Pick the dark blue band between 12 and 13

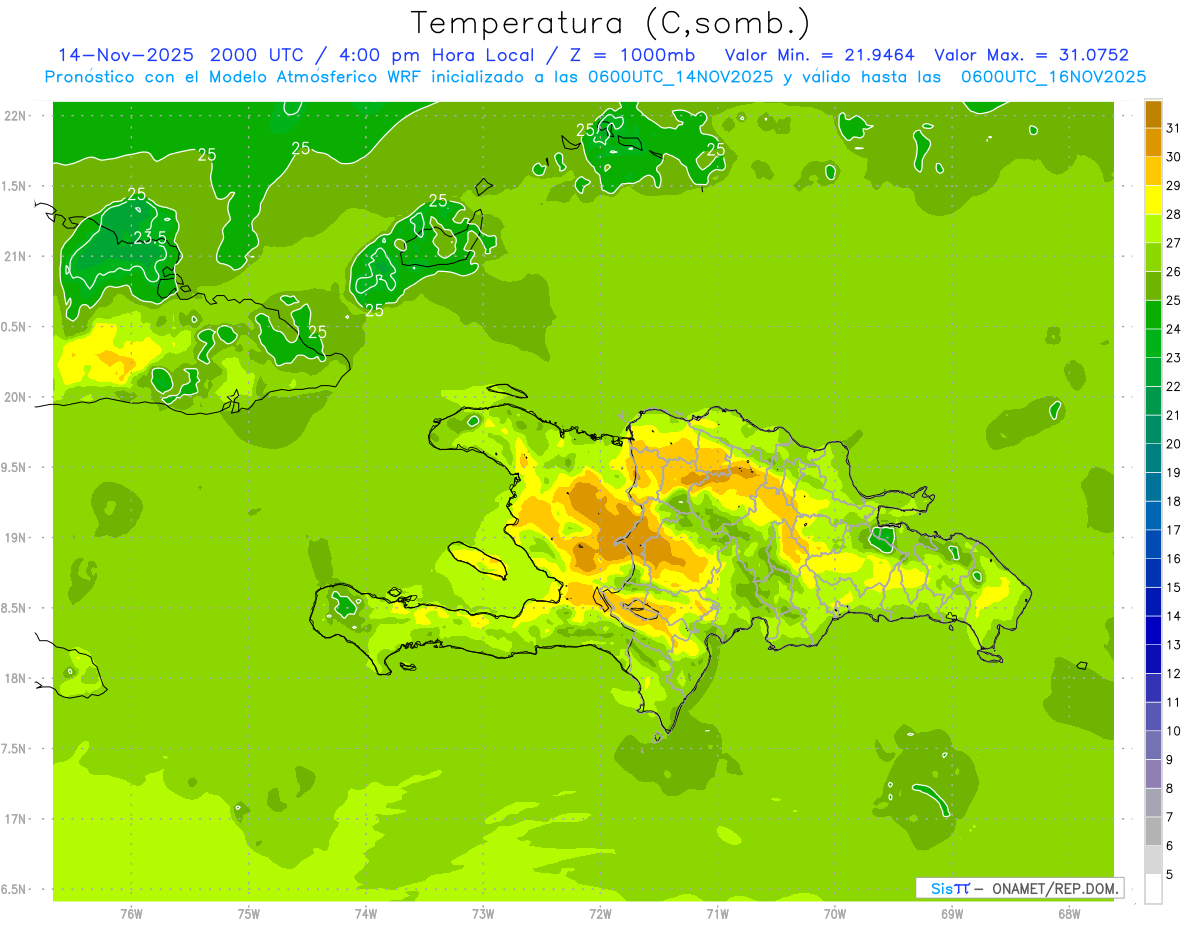click(1153, 659)
